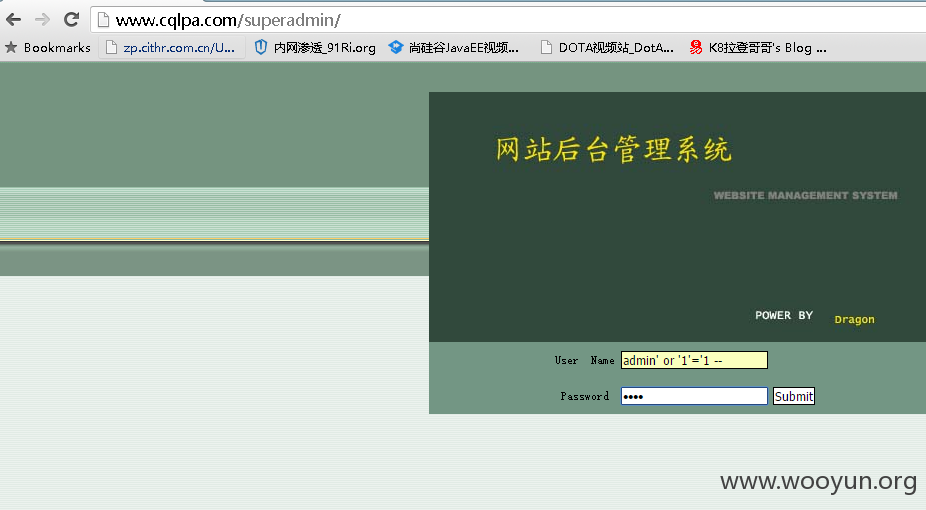Click the Password label

click(x=585, y=396)
